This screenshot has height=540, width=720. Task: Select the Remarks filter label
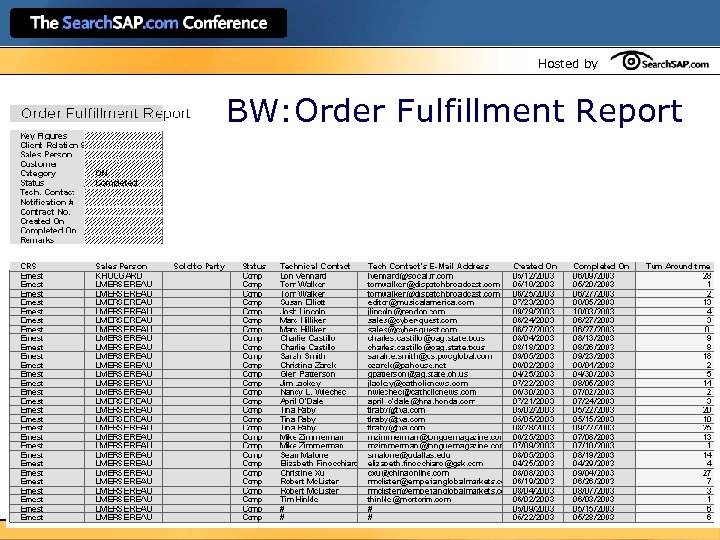click(x=37, y=240)
